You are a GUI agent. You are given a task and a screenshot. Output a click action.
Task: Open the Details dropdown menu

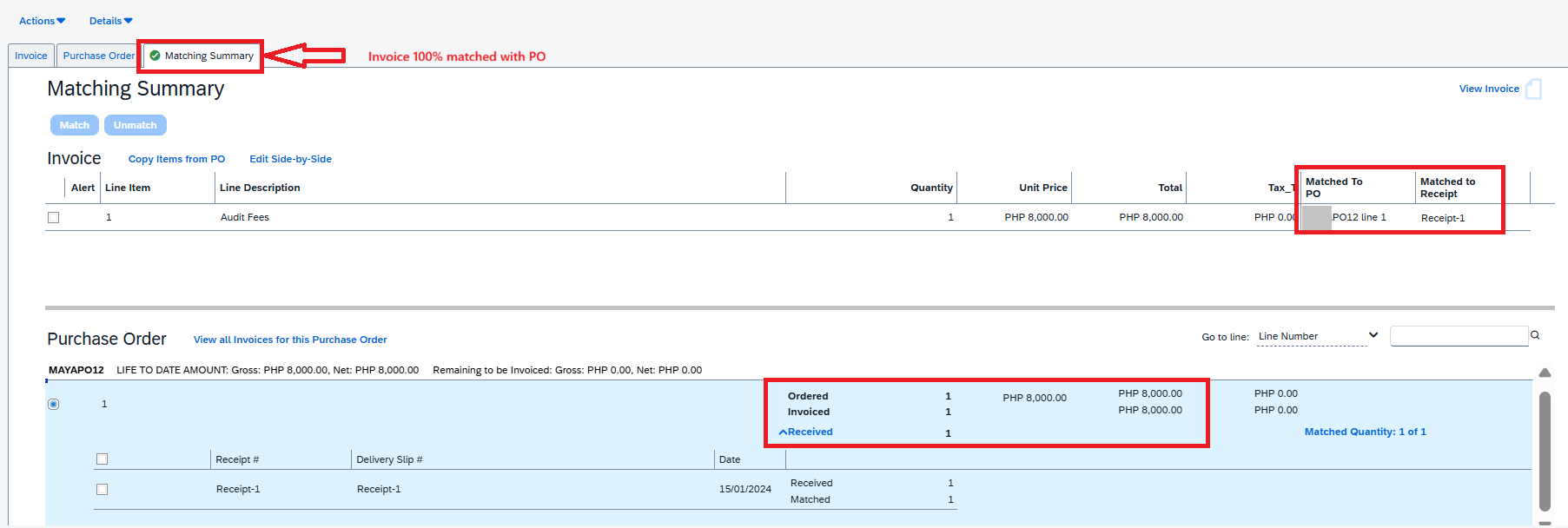coord(111,21)
